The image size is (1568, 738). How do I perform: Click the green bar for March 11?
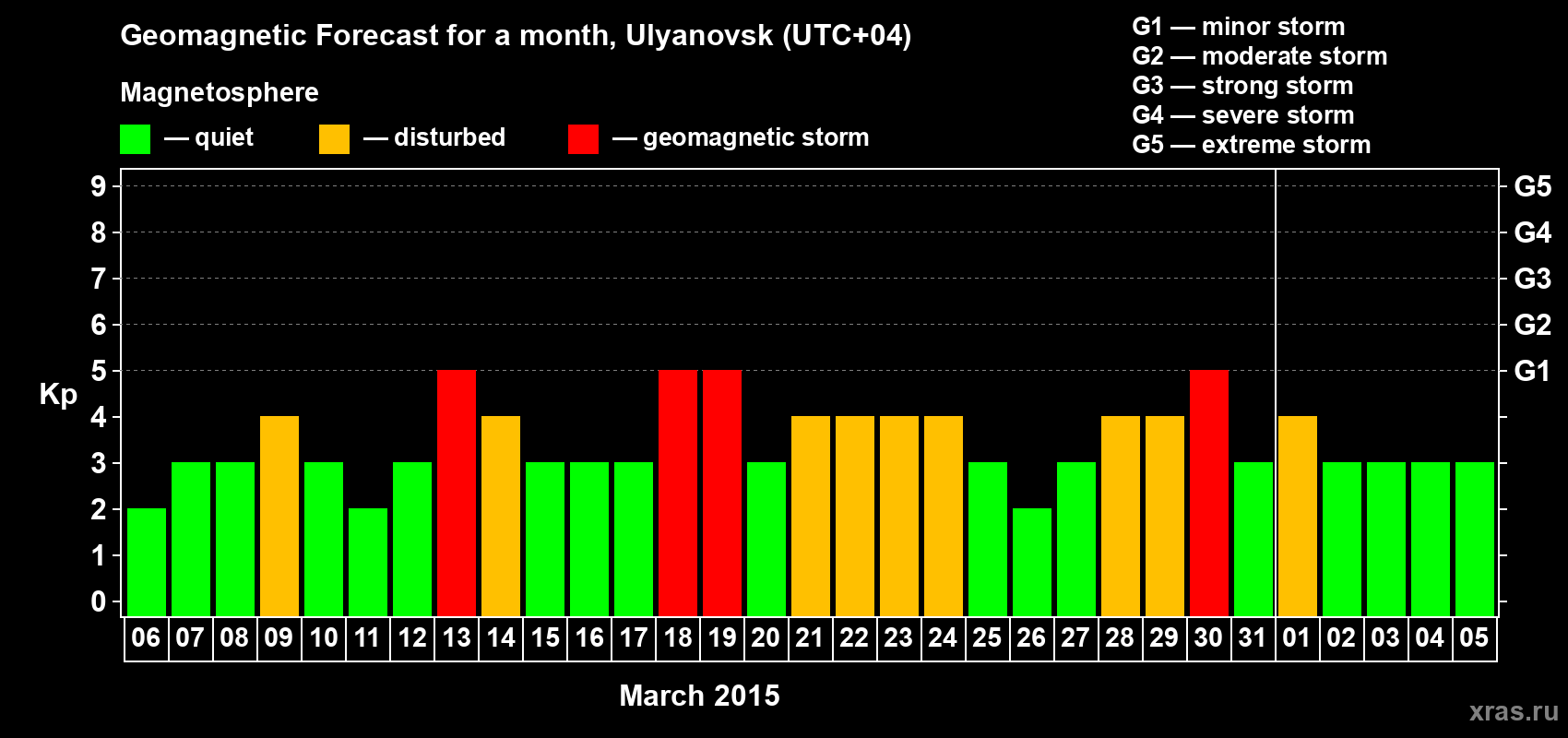coord(368,563)
